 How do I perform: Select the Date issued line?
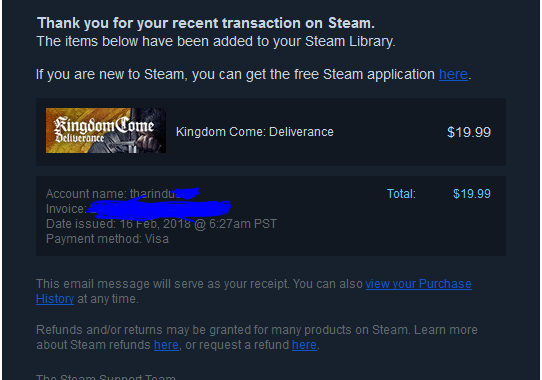point(161,224)
